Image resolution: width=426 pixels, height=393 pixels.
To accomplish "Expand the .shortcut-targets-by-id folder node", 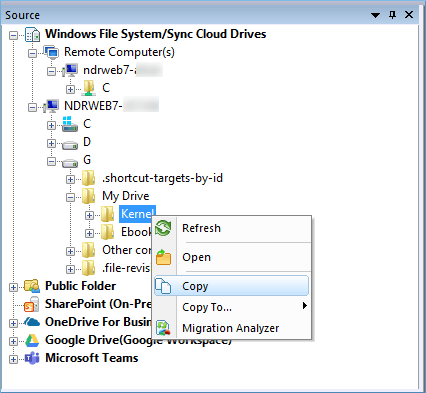I will point(70,179).
